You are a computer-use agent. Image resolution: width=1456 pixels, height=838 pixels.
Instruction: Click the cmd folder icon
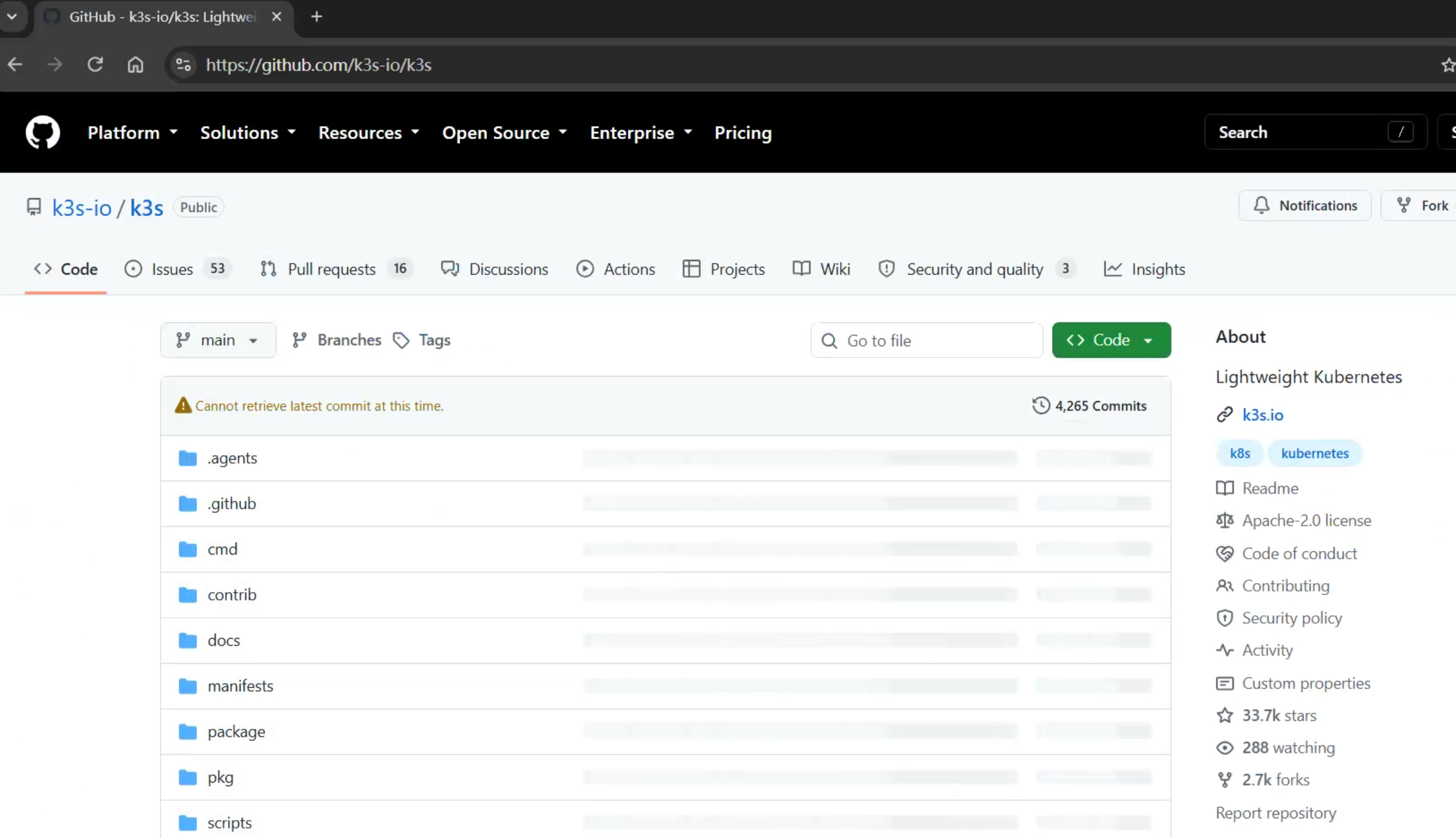point(187,549)
